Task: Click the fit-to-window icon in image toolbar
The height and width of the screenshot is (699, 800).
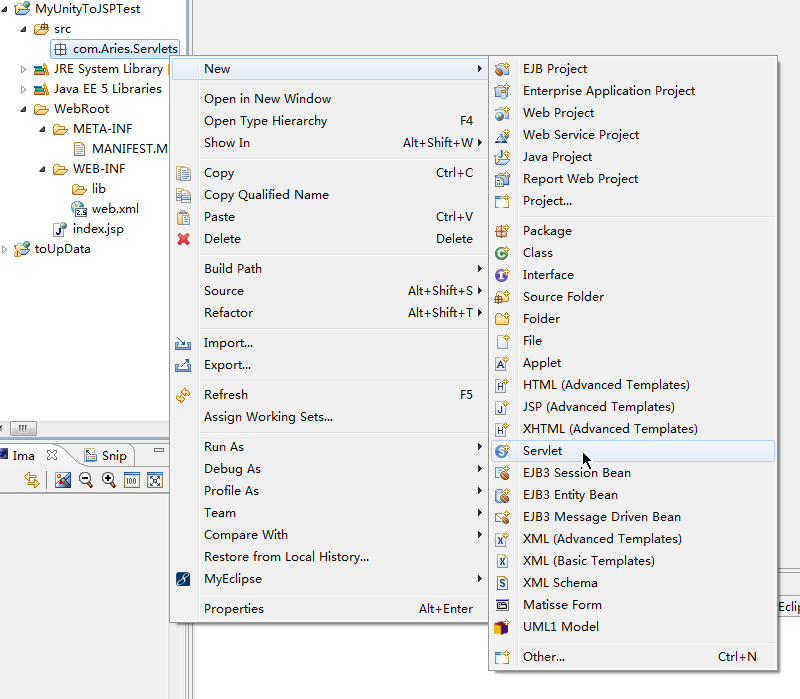Action: pos(155,480)
